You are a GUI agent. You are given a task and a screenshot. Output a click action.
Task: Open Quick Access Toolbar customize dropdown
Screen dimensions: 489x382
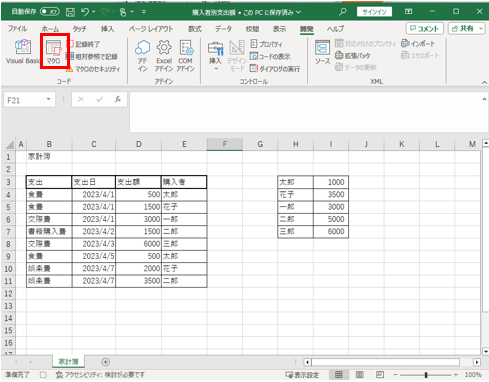[144, 12]
